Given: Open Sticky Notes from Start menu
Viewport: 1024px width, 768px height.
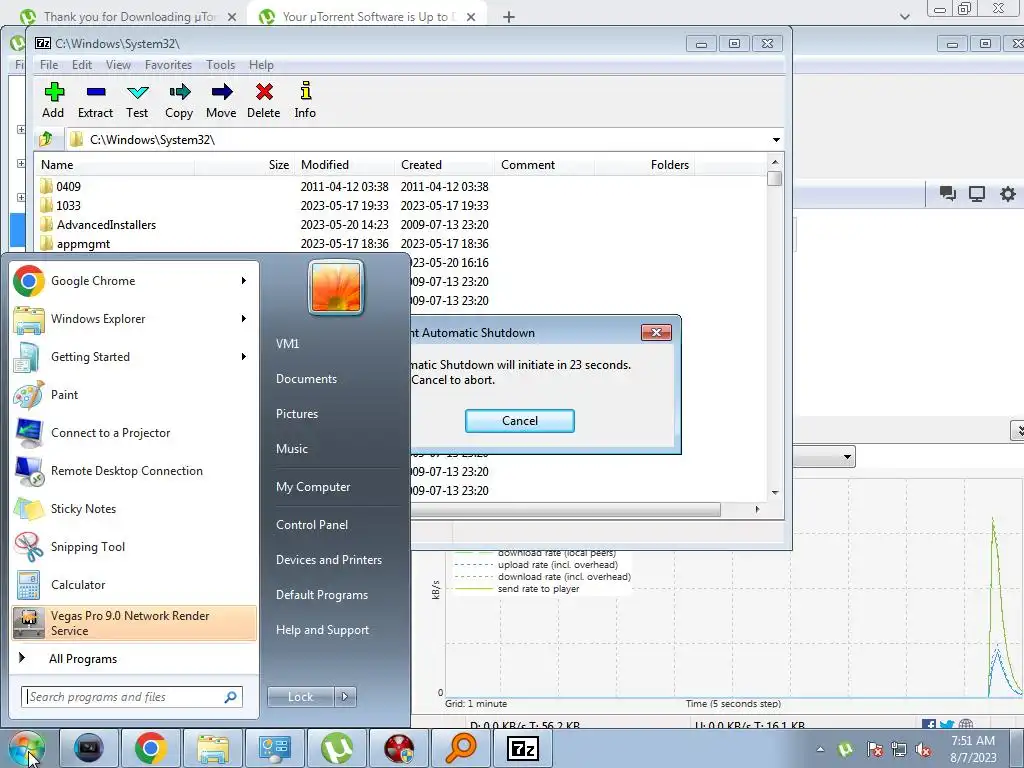Looking at the screenshot, I should 135,509.
